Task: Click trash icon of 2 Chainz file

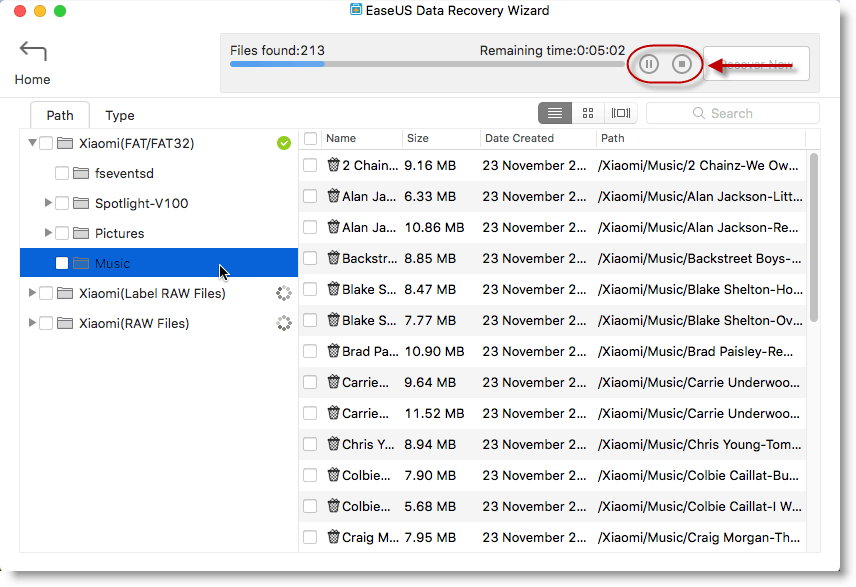Action: click(x=333, y=165)
